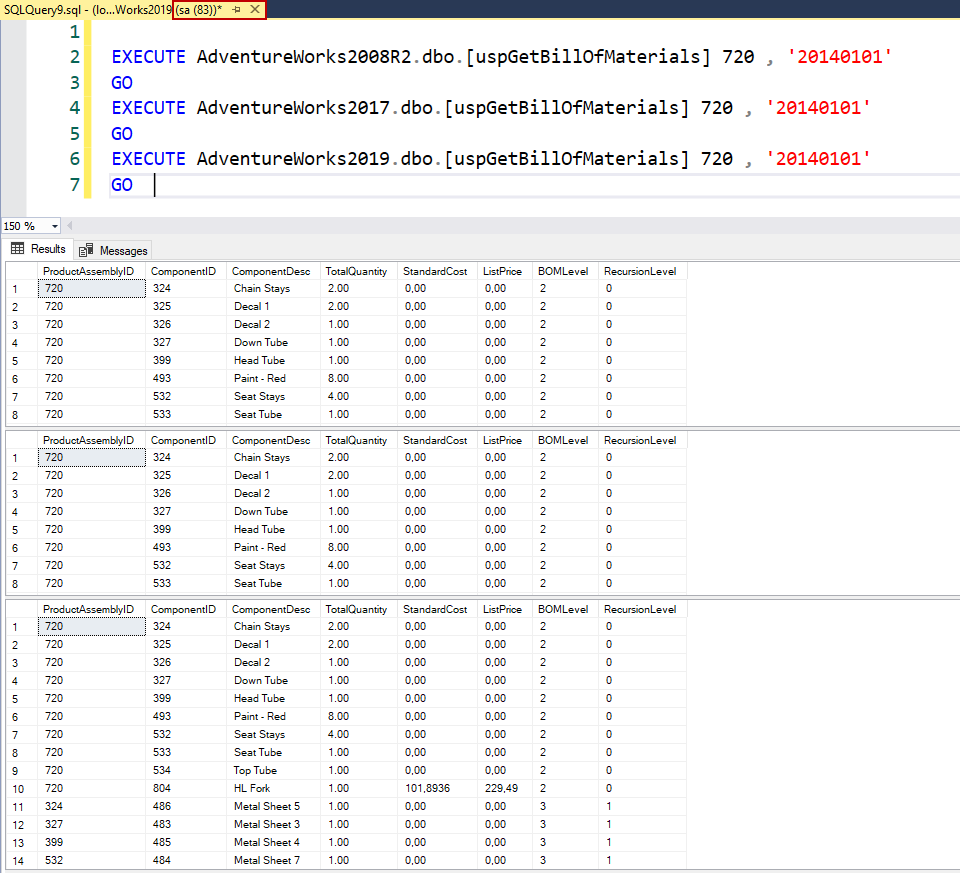Image resolution: width=960 pixels, height=873 pixels.
Task: Select the HL Fork cell
Action: click(252, 788)
